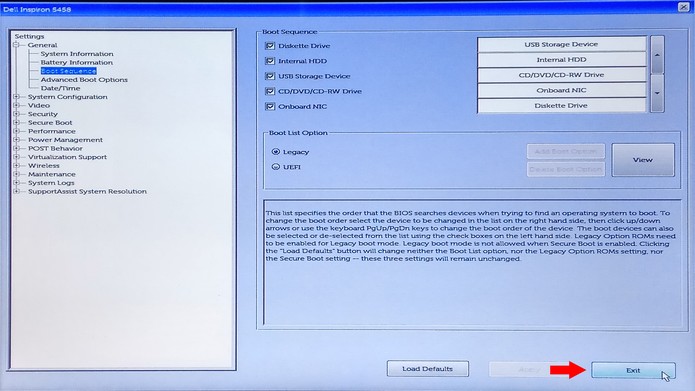The height and width of the screenshot is (391, 695).
Task: Click the Load Defaults button
Action: (x=428, y=369)
